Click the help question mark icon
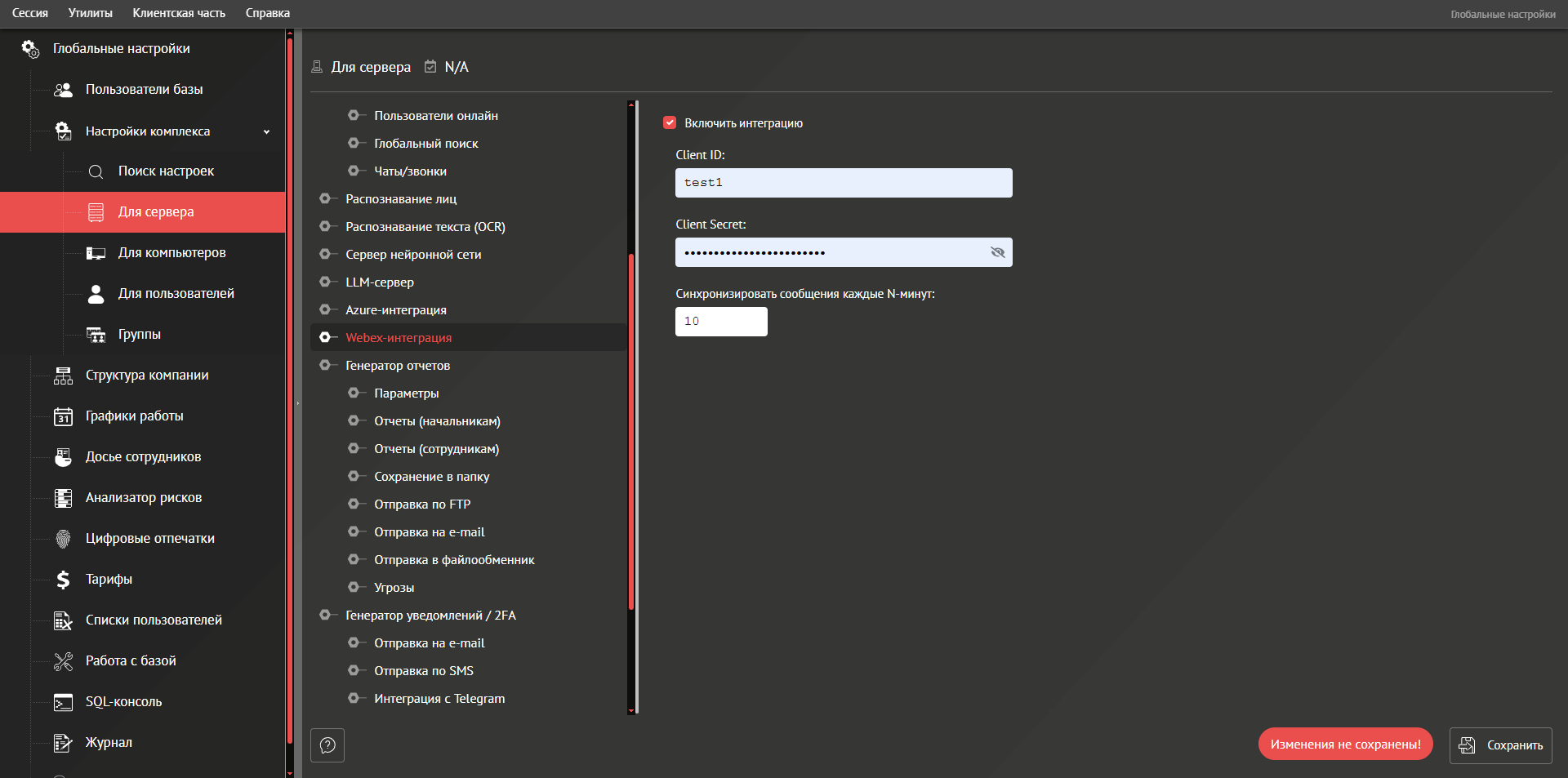The width and height of the screenshot is (1568, 778). (327, 745)
